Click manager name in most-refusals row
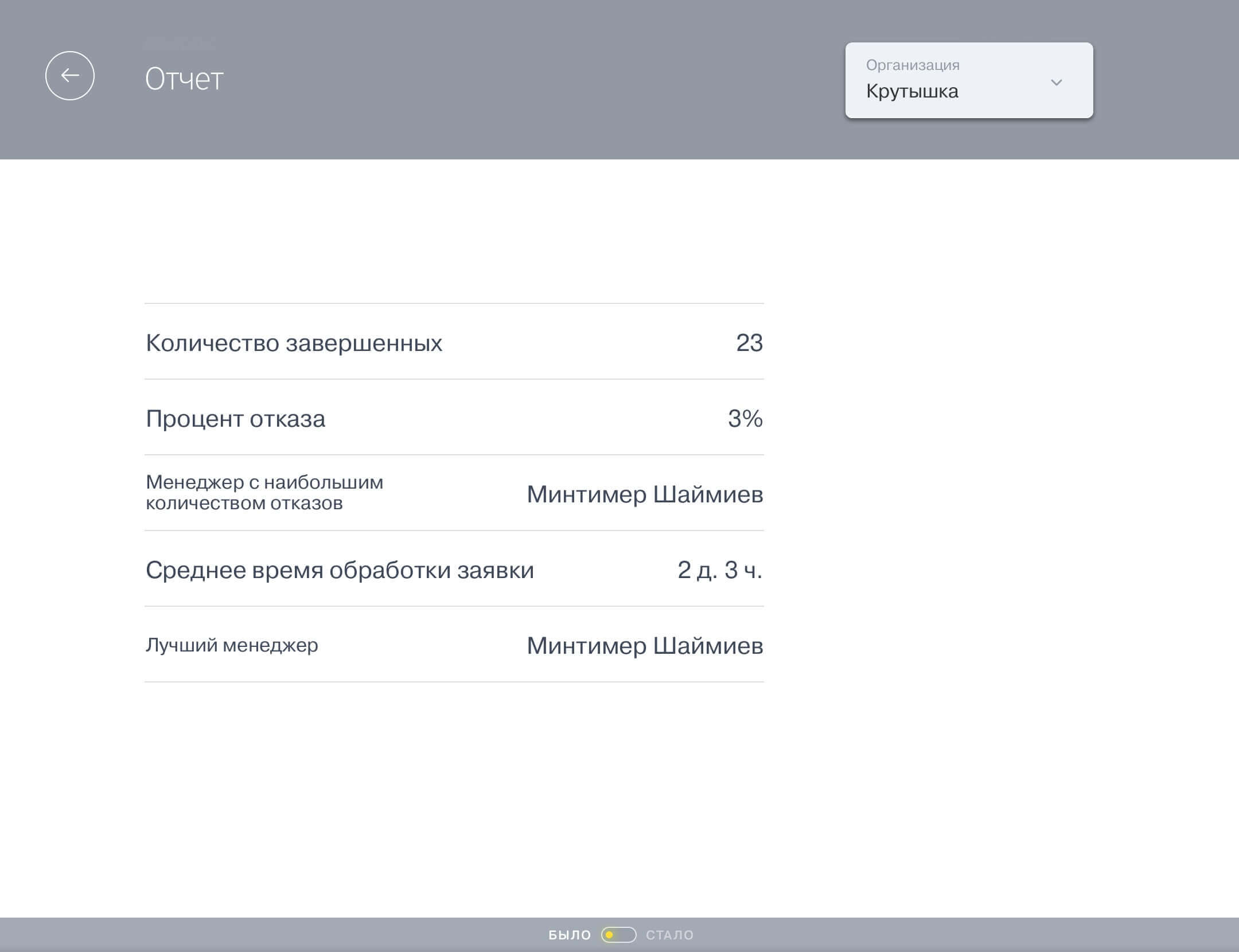This screenshot has height=952, width=1239. 645,494
